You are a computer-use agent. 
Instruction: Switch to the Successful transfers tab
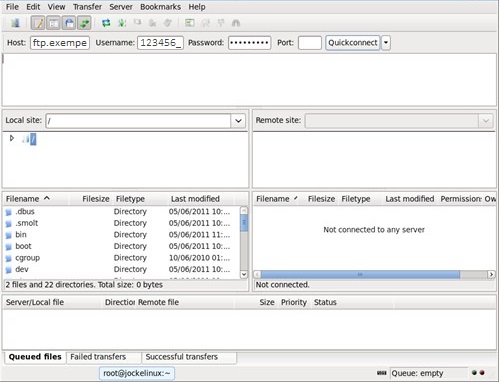point(189,357)
